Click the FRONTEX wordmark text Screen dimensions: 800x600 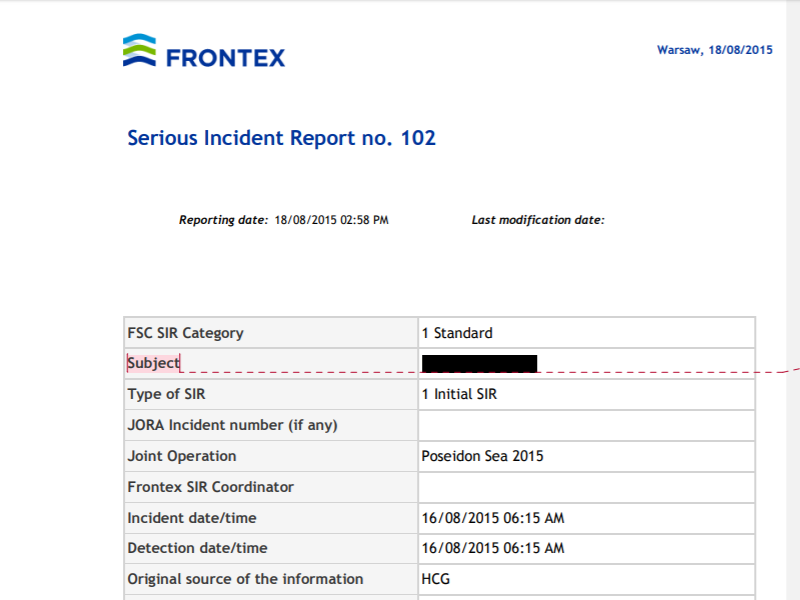[226, 58]
